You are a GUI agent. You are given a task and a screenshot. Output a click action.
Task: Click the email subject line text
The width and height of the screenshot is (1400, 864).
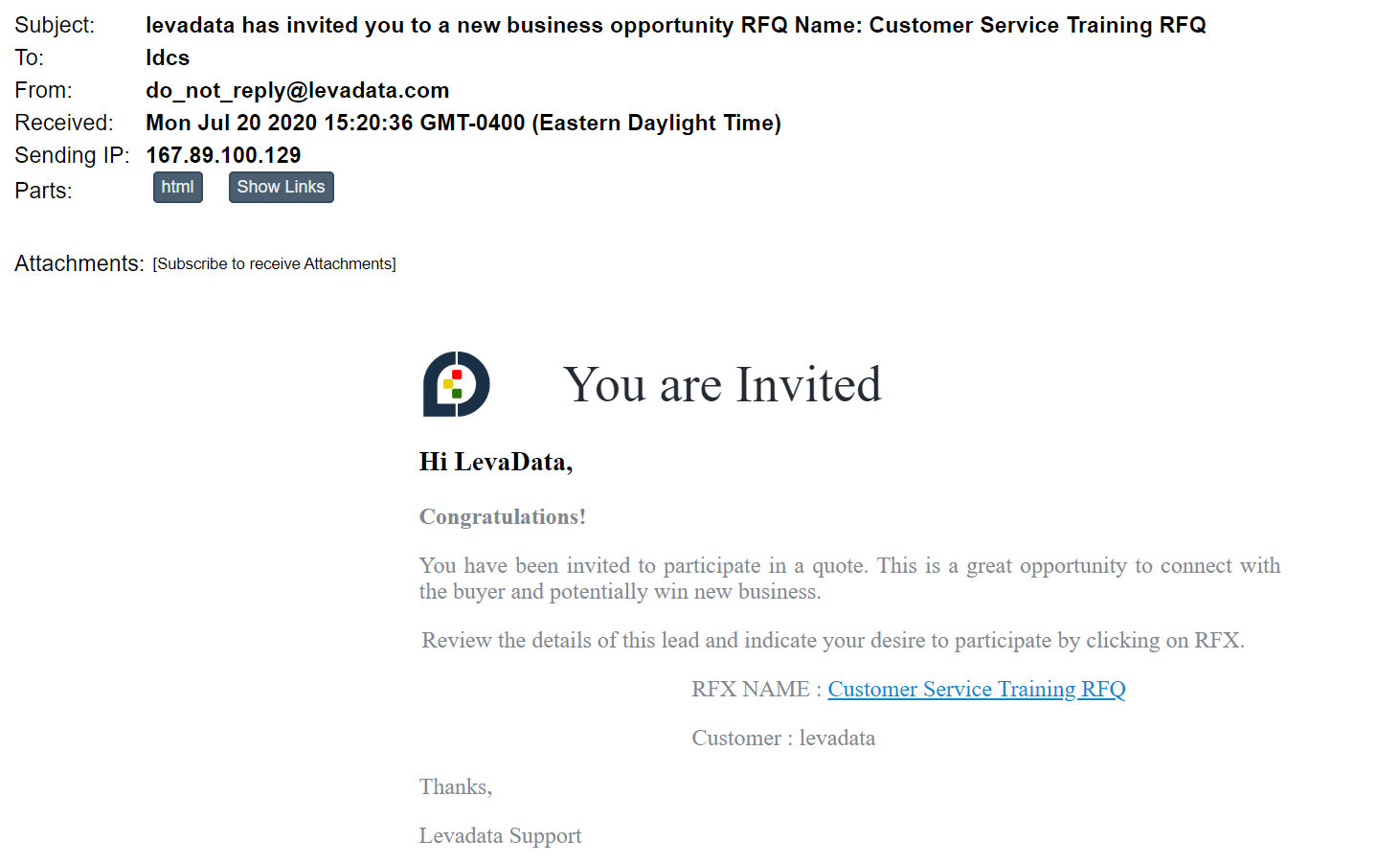675,26
